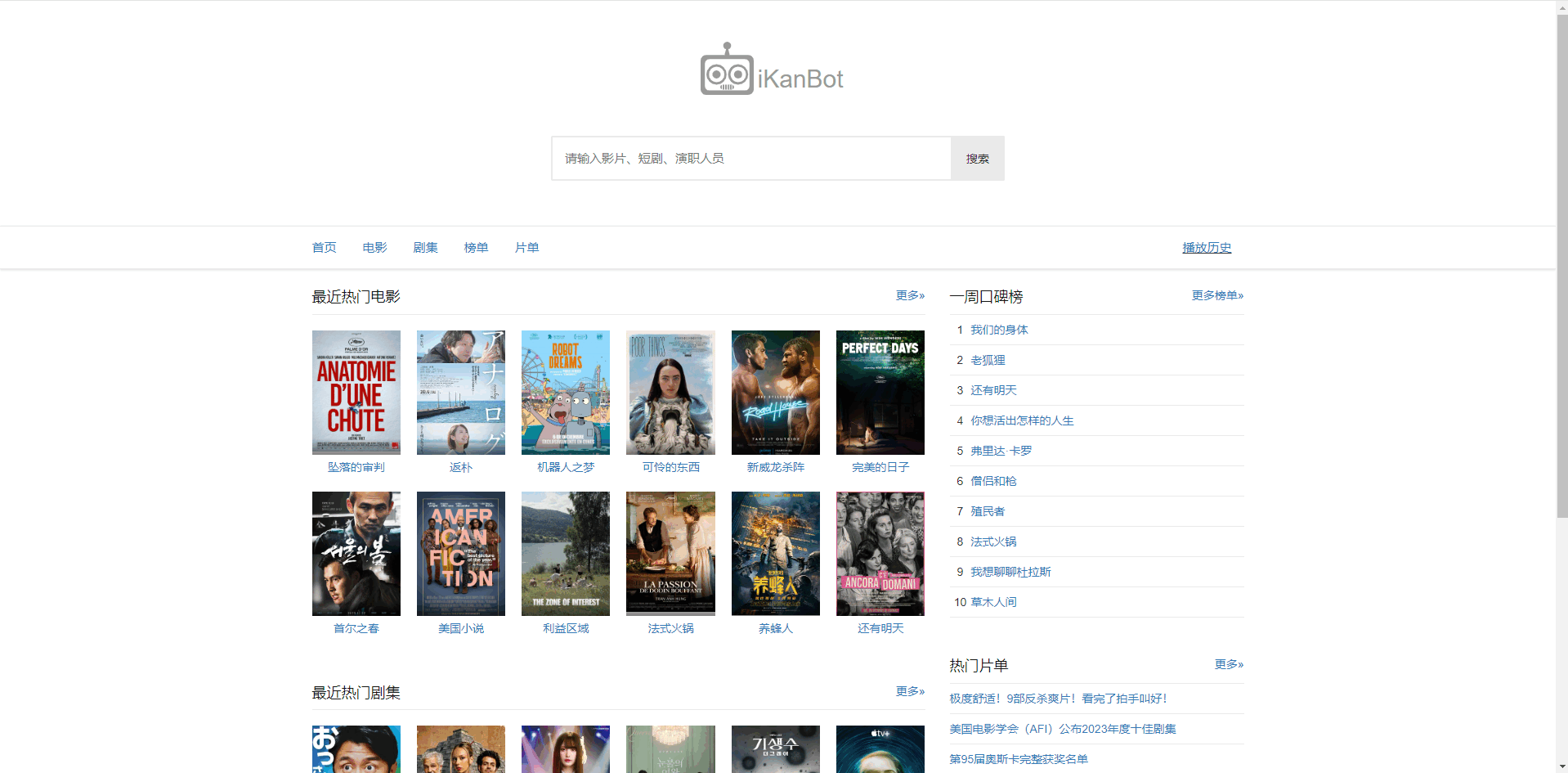Click 更多» beside 最近热门电影
1568x773 pixels.
coord(910,295)
